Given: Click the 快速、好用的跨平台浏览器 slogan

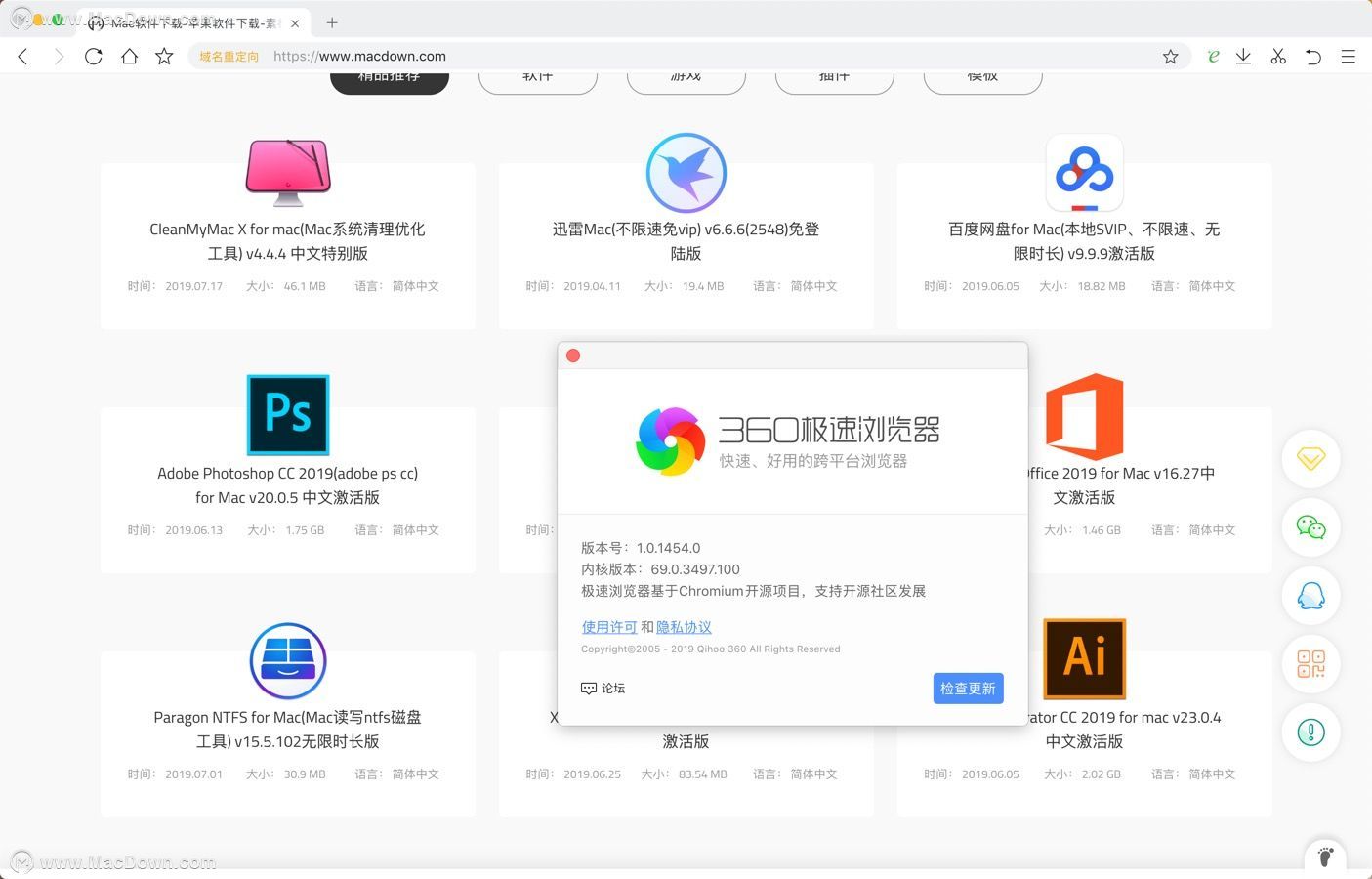Looking at the screenshot, I should 813,461.
